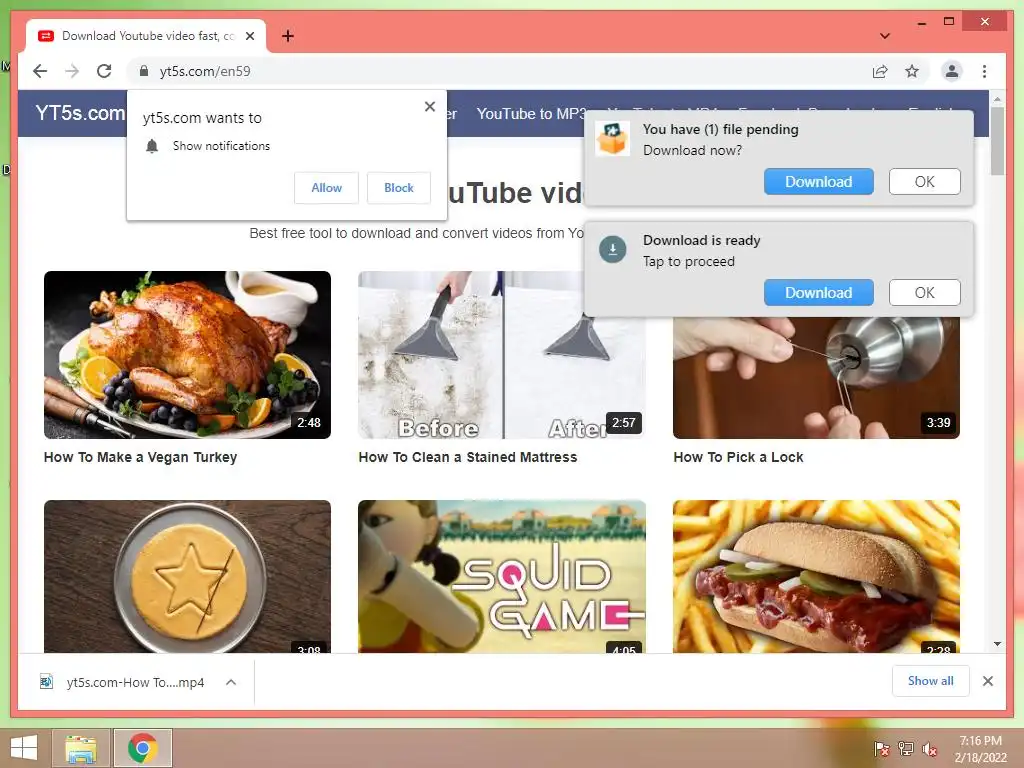This screenshot has height=768, width=1024.
Task: Click the Chrome icon in the taskbar
Action: 143,748
